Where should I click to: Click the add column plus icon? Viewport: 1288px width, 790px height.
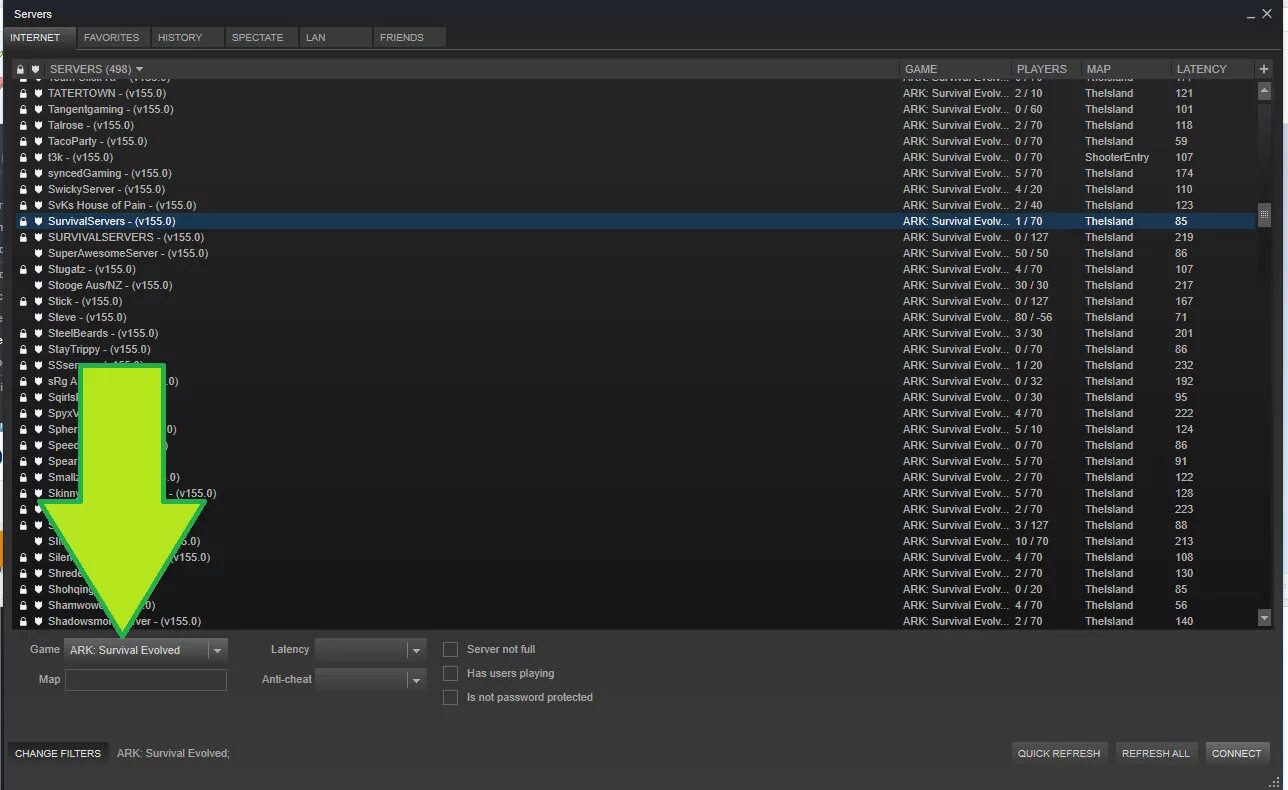[x=1264, y=69]
